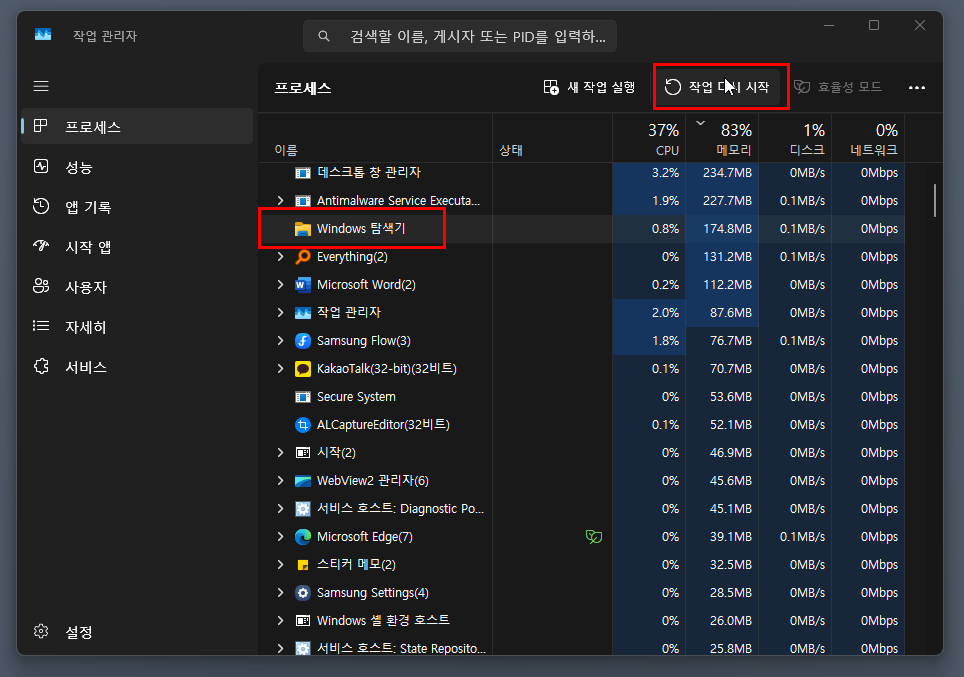Click the process search input field
Viewport: 964px width, 677px height.
(x=460, y=36)
